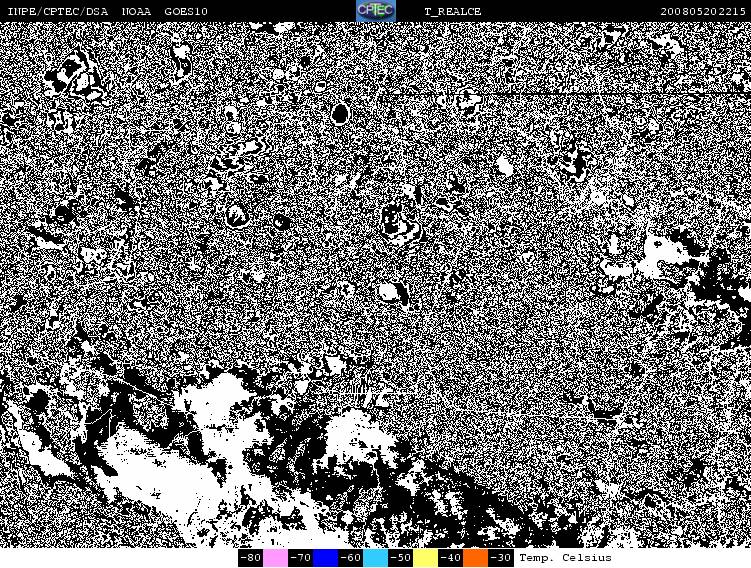Click the Temp. Celsius legend caption
Viewport: 751px width, 568px height.
pos(565,558)
